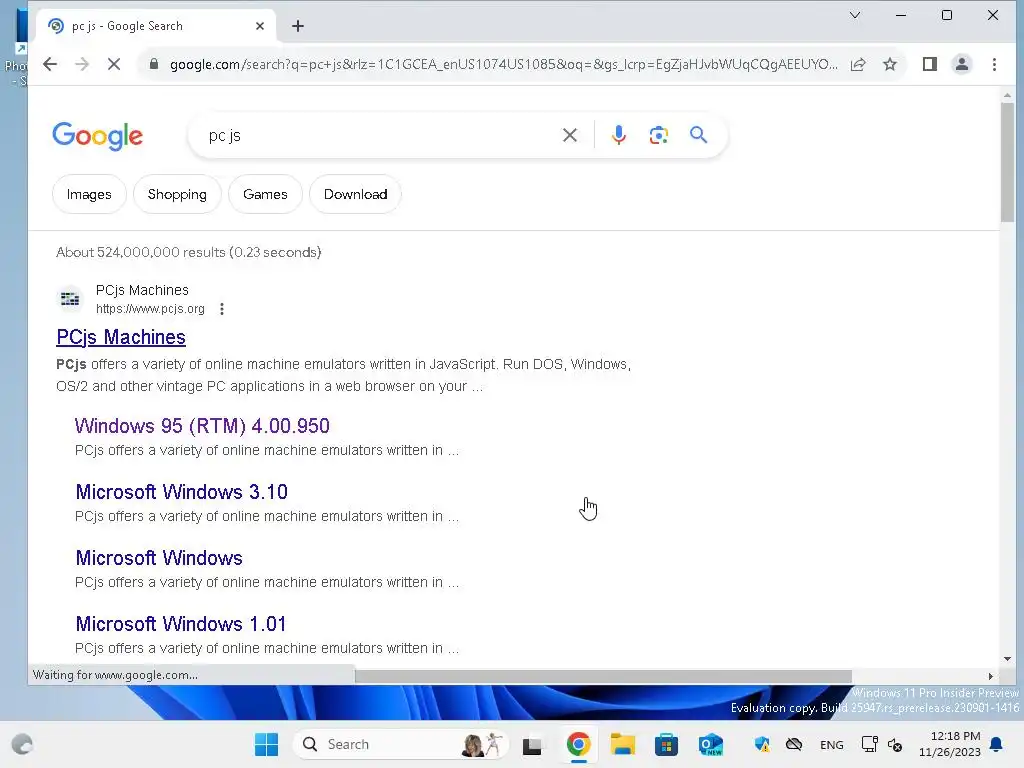This screenshot has width=1024, height=768.
Task: Open notifications via the bell icon
Action: [x=997, y=744]
